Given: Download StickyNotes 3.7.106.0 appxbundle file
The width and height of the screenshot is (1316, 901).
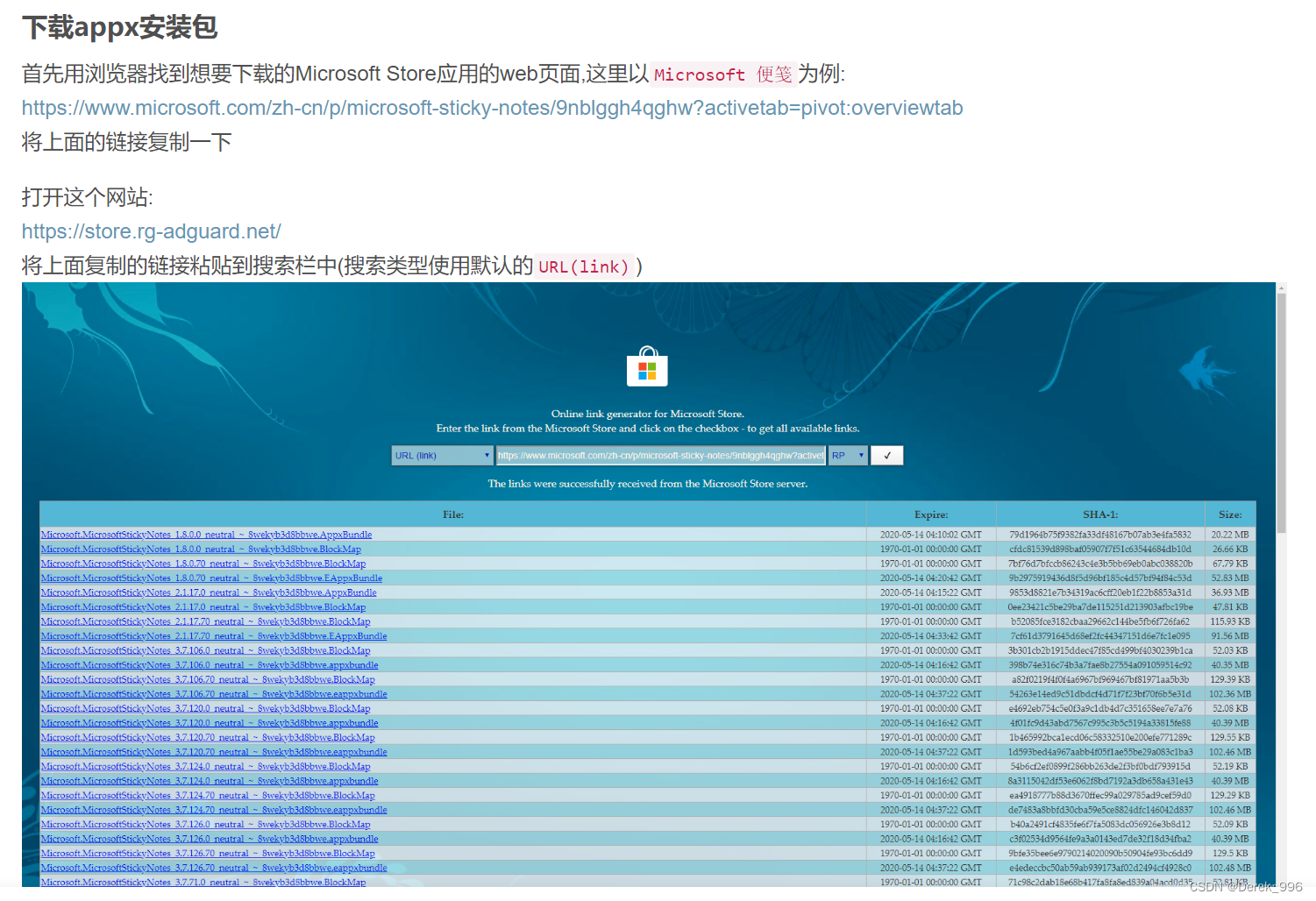Looking at the screenshot, I should (x=210, y=665).
